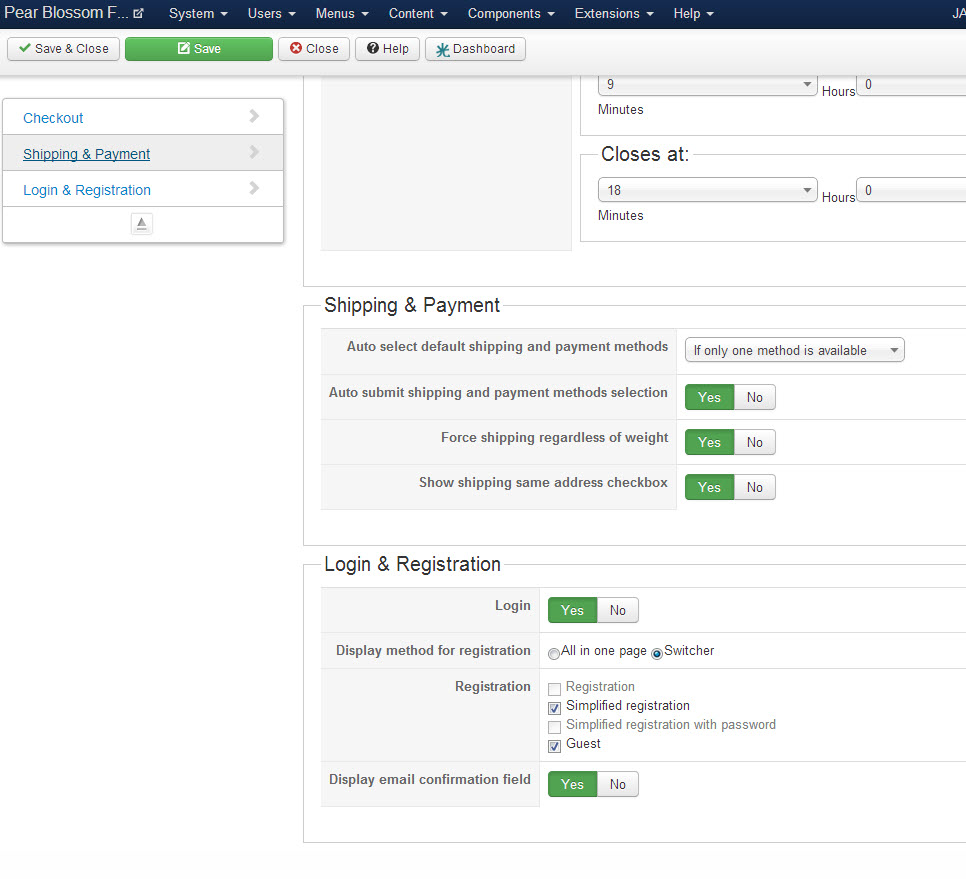Go to the Dashboard button
966x879 pixels.
coord(475,49)
